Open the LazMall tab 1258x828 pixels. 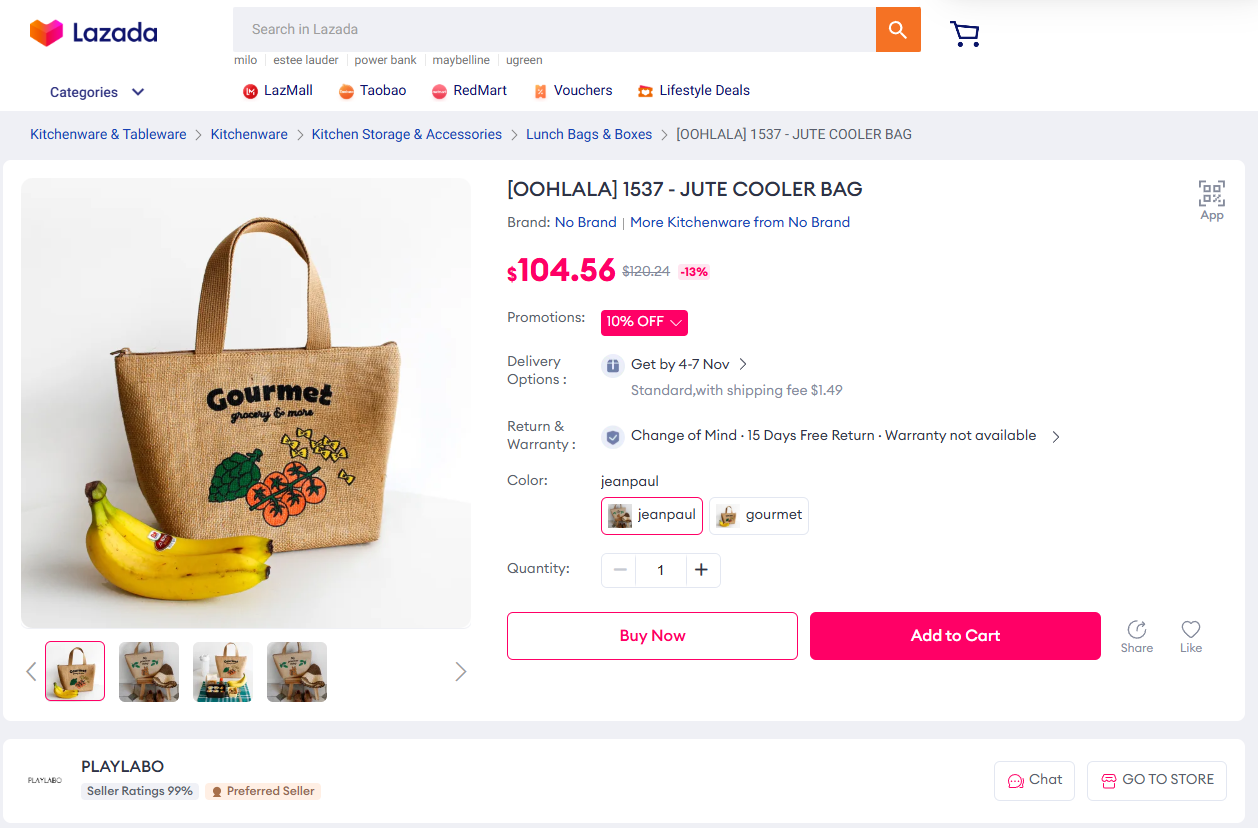click(x=278, y=91)
